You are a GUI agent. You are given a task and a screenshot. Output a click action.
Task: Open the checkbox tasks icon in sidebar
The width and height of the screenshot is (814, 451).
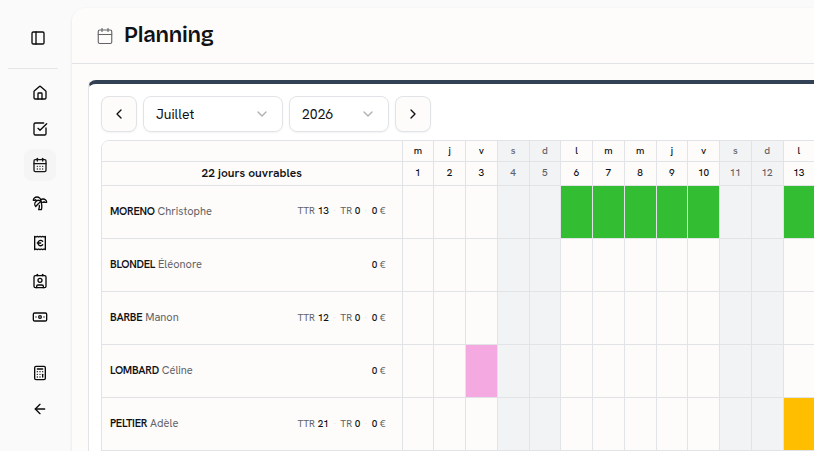(x=40, y=129)
